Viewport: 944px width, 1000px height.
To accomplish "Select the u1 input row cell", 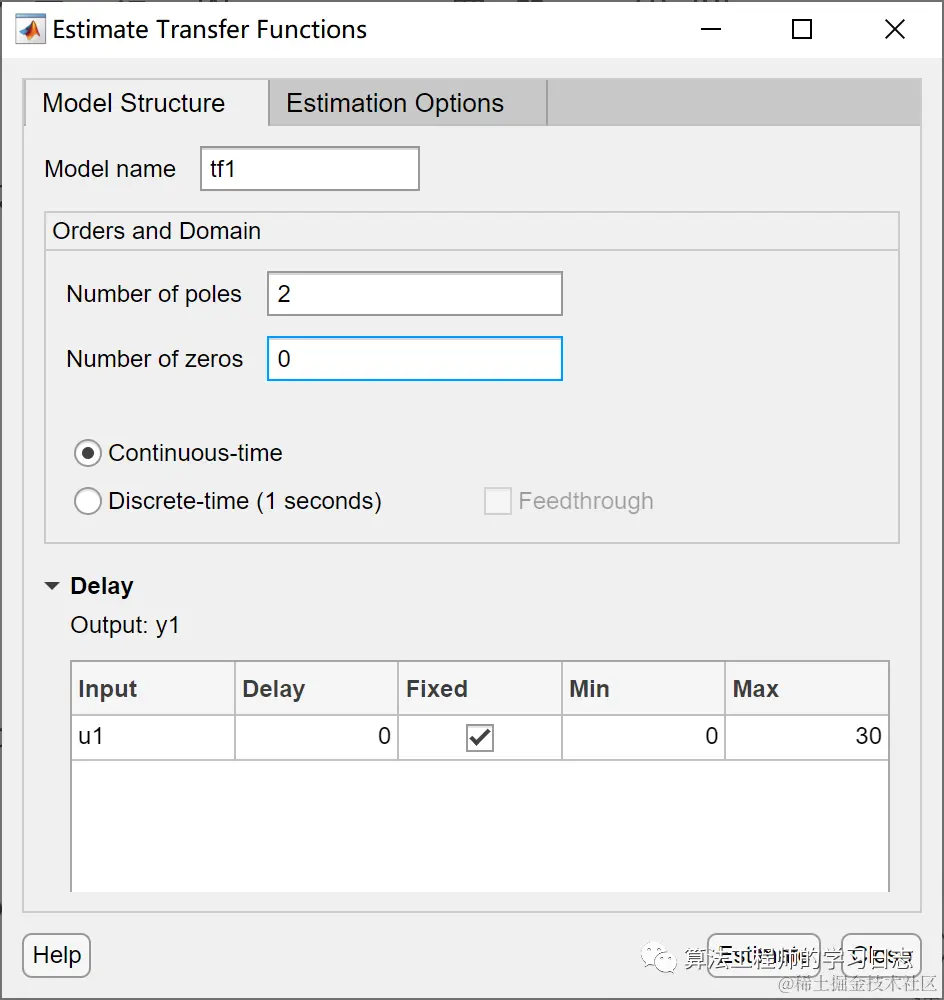I will (x=153, y=737).
